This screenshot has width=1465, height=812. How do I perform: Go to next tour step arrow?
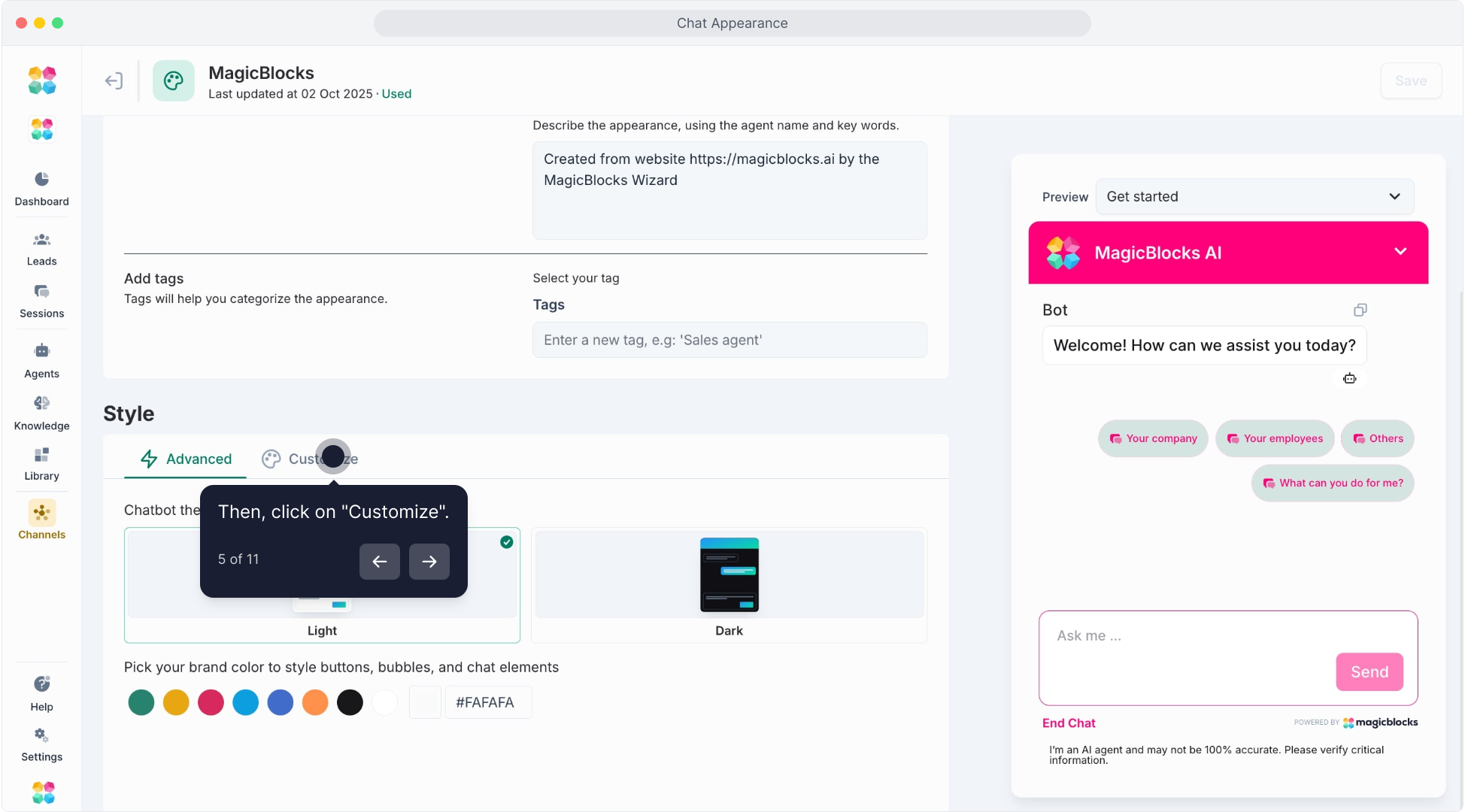click(x=429, y=562)
